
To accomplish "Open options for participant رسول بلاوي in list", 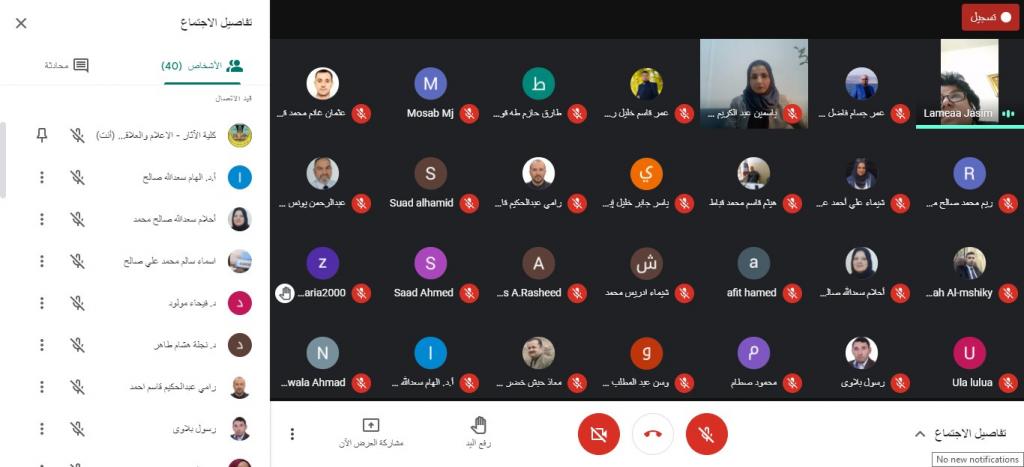I will coord(42,428).
